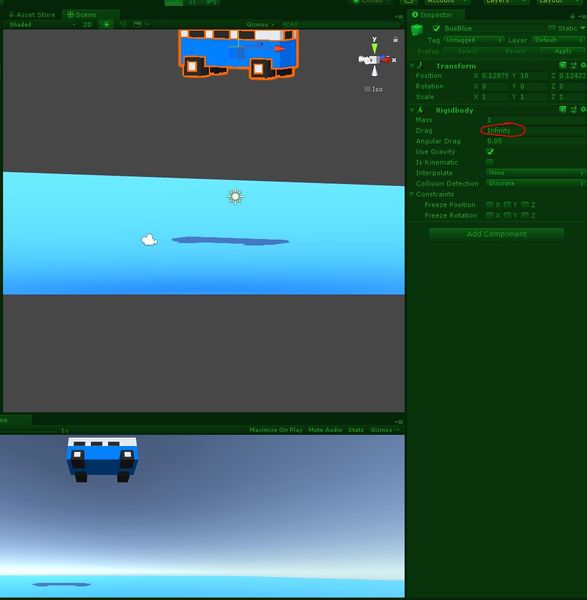Click the Add Component button
The height and width of the screenshot is (600, 587).
point(496,234)
